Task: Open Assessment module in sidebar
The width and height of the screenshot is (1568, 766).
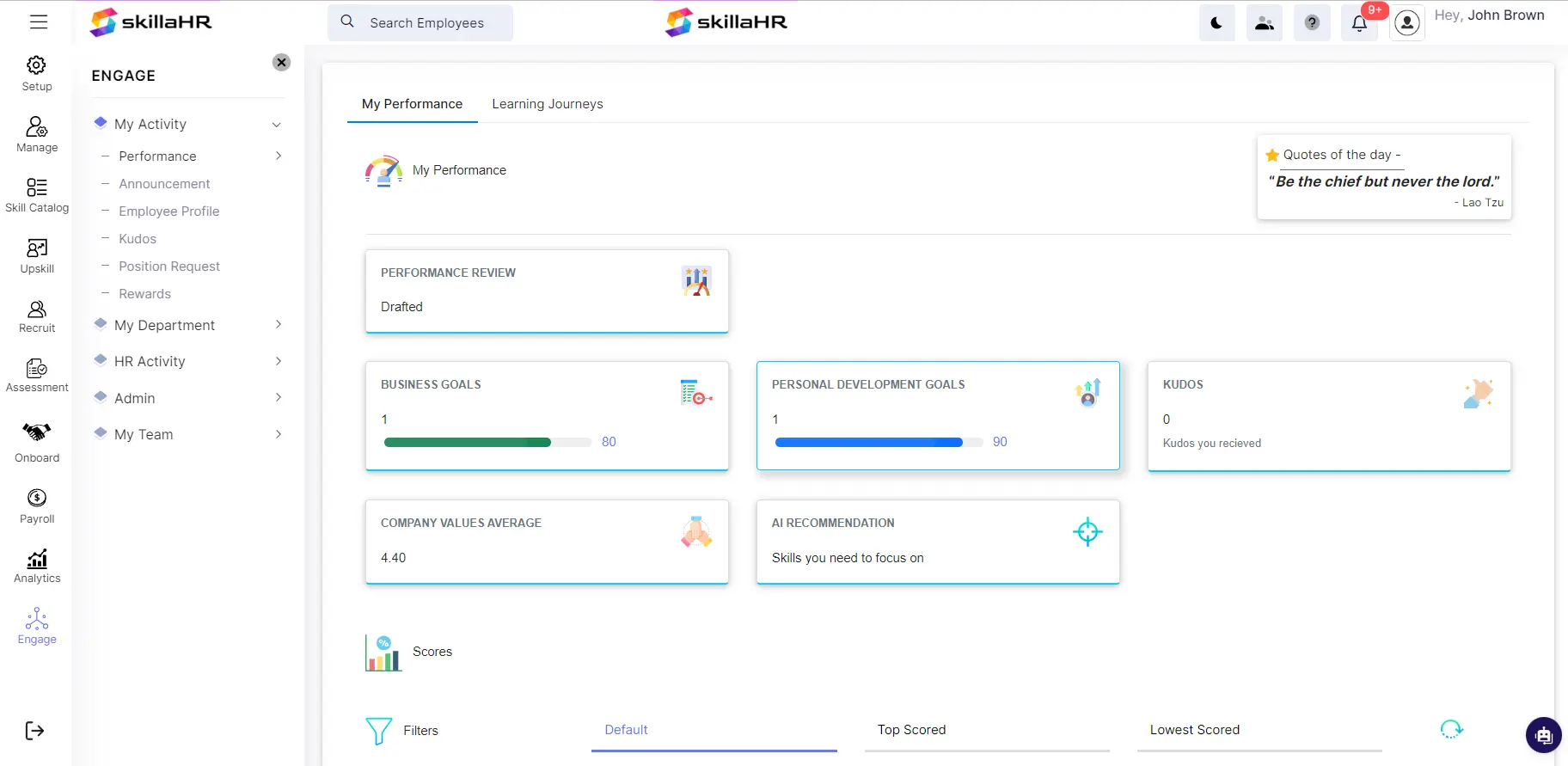Action: pyautogui.click(x=37, y=377)
